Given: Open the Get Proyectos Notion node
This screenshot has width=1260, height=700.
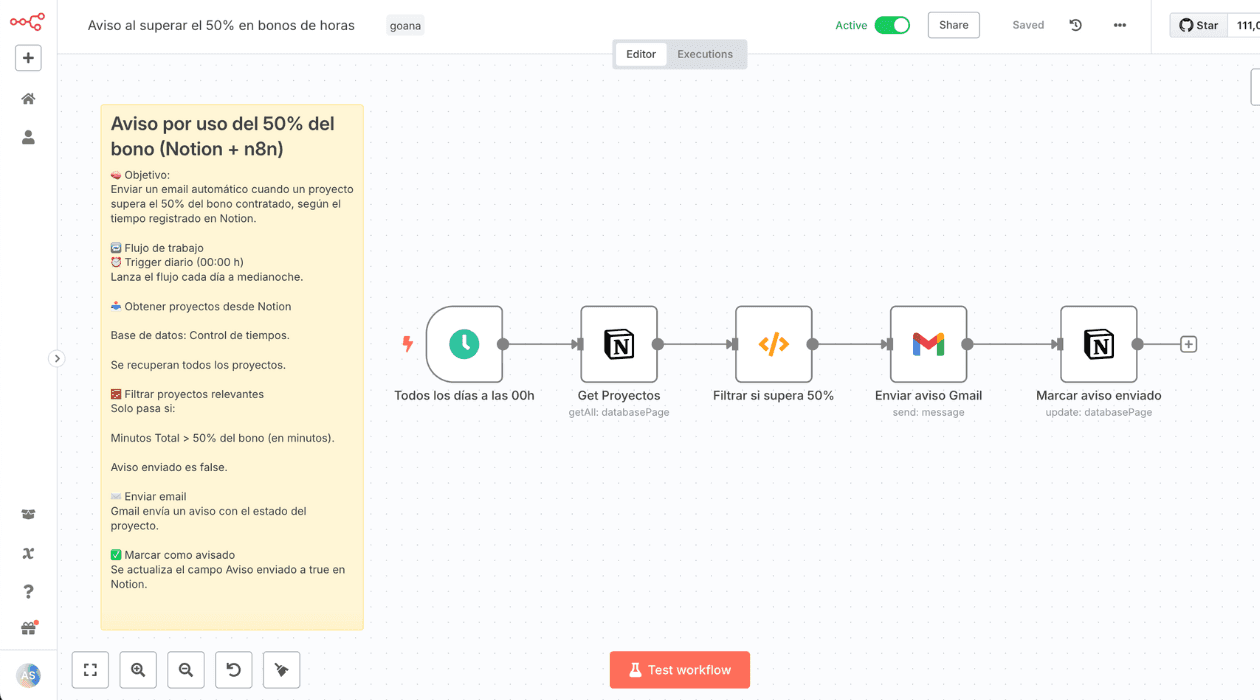Looking at the screenshot, I should (x=618, y=344).
